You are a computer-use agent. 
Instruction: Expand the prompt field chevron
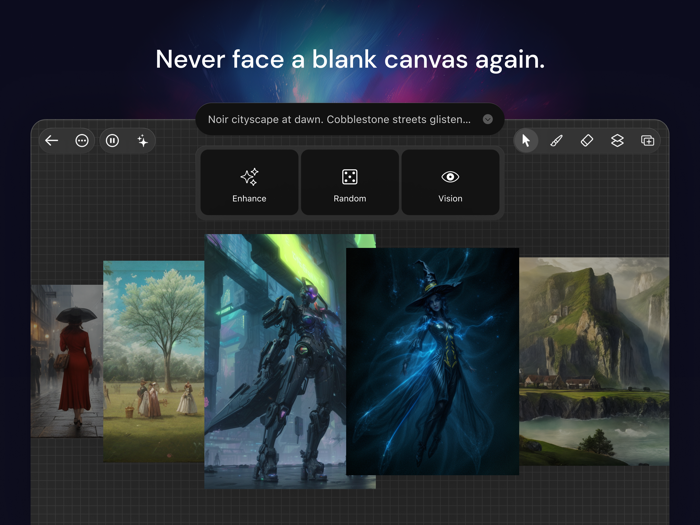tap(488, 119)
